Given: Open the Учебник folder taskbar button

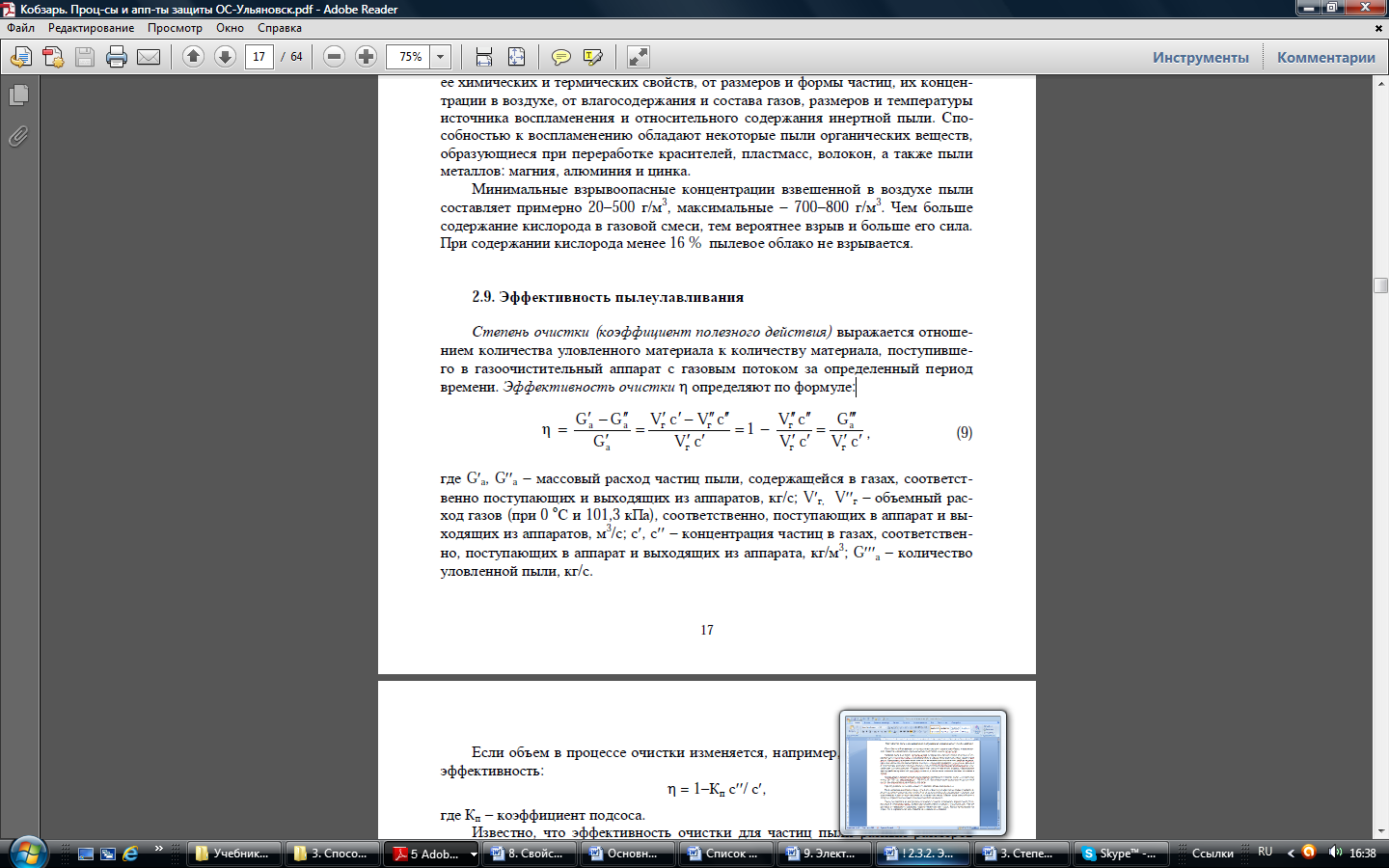Looking at the screenshot, I should (x=234, y=854).
